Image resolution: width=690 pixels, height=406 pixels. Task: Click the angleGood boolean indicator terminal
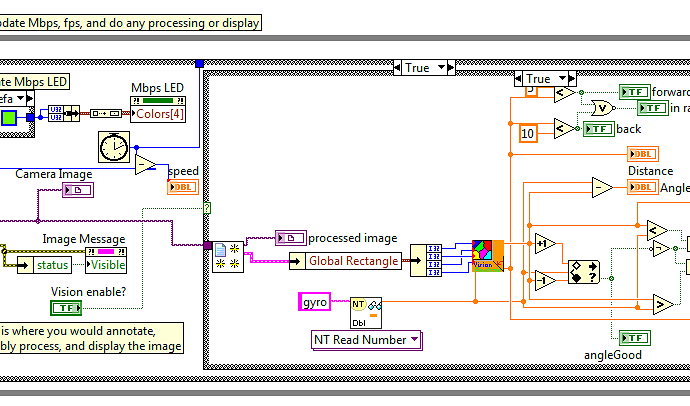[x=635, y=338]
